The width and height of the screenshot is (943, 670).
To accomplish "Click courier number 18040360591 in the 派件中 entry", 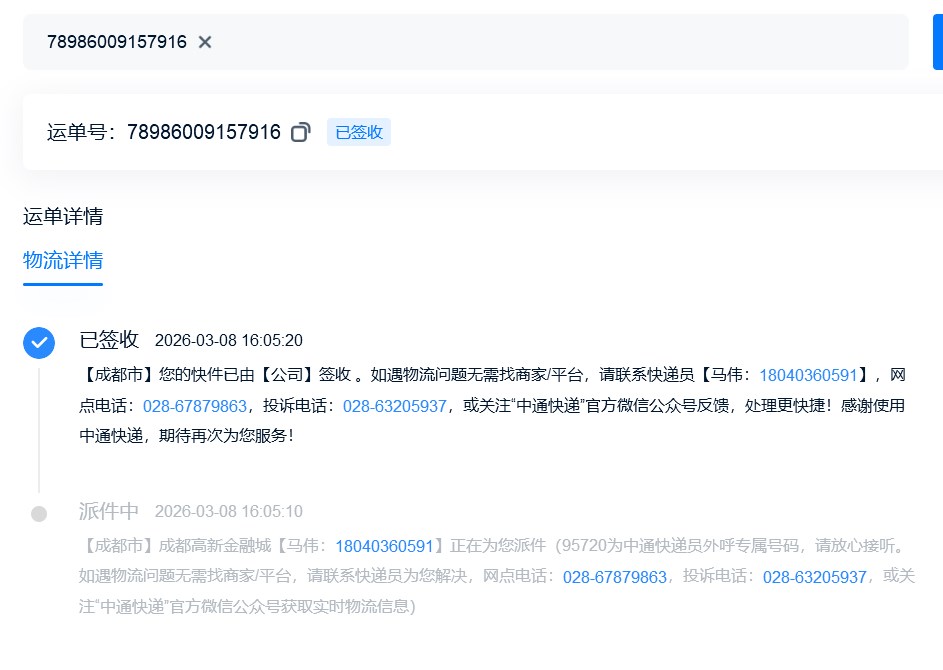I will point(384,546).
